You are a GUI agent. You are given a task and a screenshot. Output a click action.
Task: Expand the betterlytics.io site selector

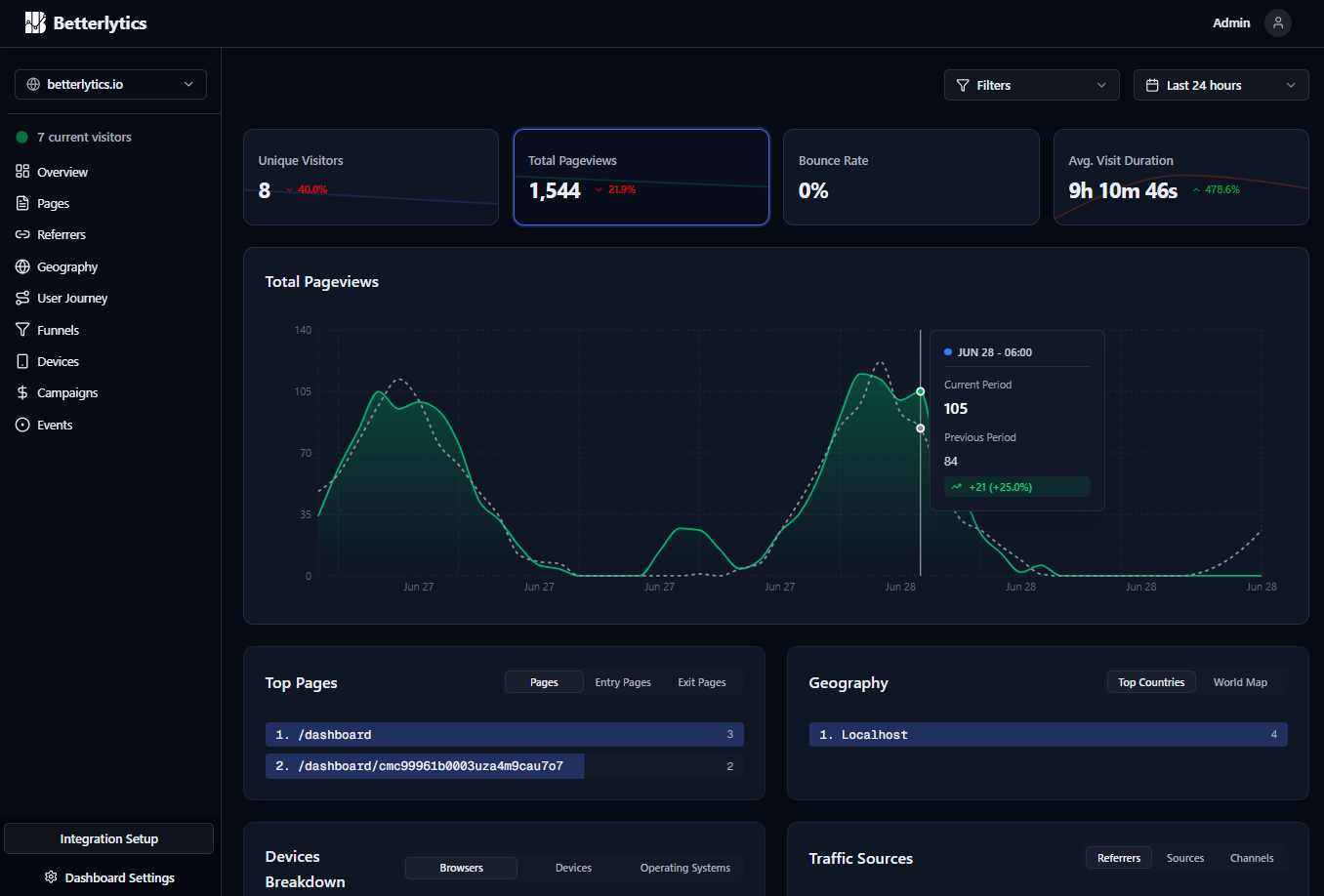click(x=110, y=84)
